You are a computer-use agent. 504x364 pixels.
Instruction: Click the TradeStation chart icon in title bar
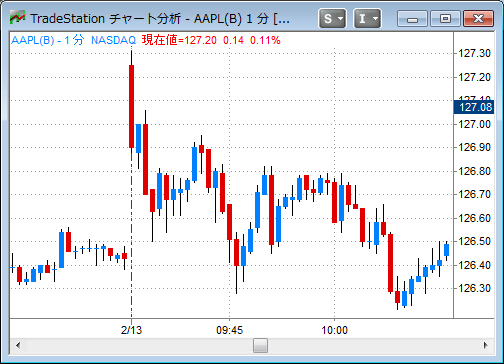[17, 17]
